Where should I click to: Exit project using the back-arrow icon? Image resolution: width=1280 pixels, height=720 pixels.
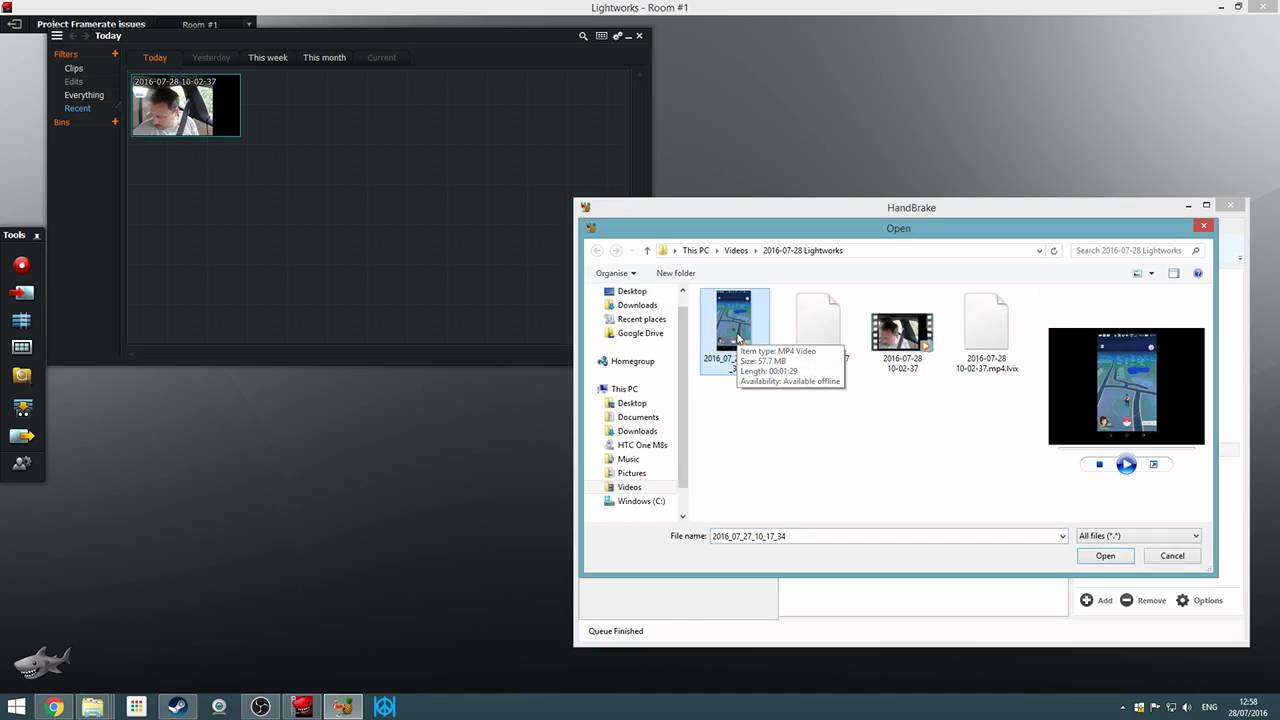[14, 24]
